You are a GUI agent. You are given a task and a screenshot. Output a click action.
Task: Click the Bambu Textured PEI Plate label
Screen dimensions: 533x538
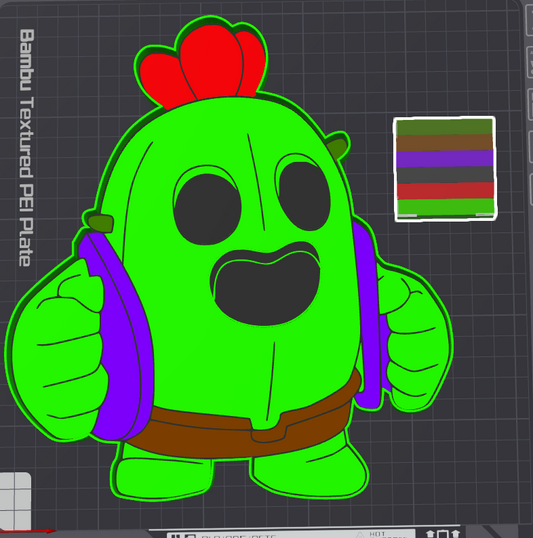(x=26, y=148)
